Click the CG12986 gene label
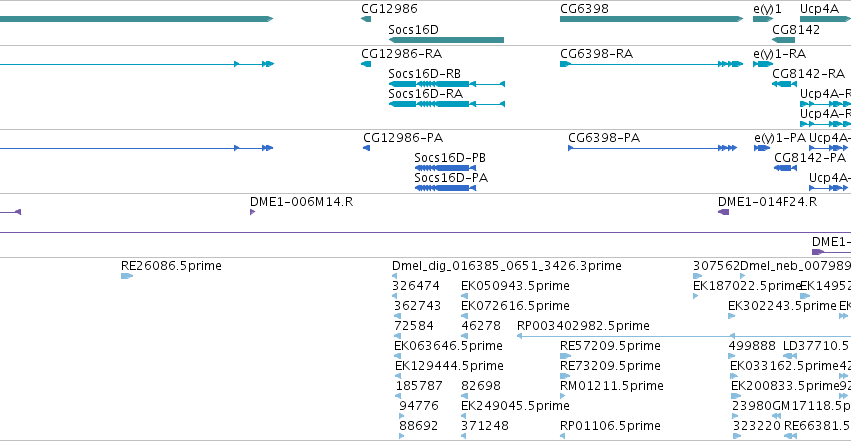 (x=389, y=9)
